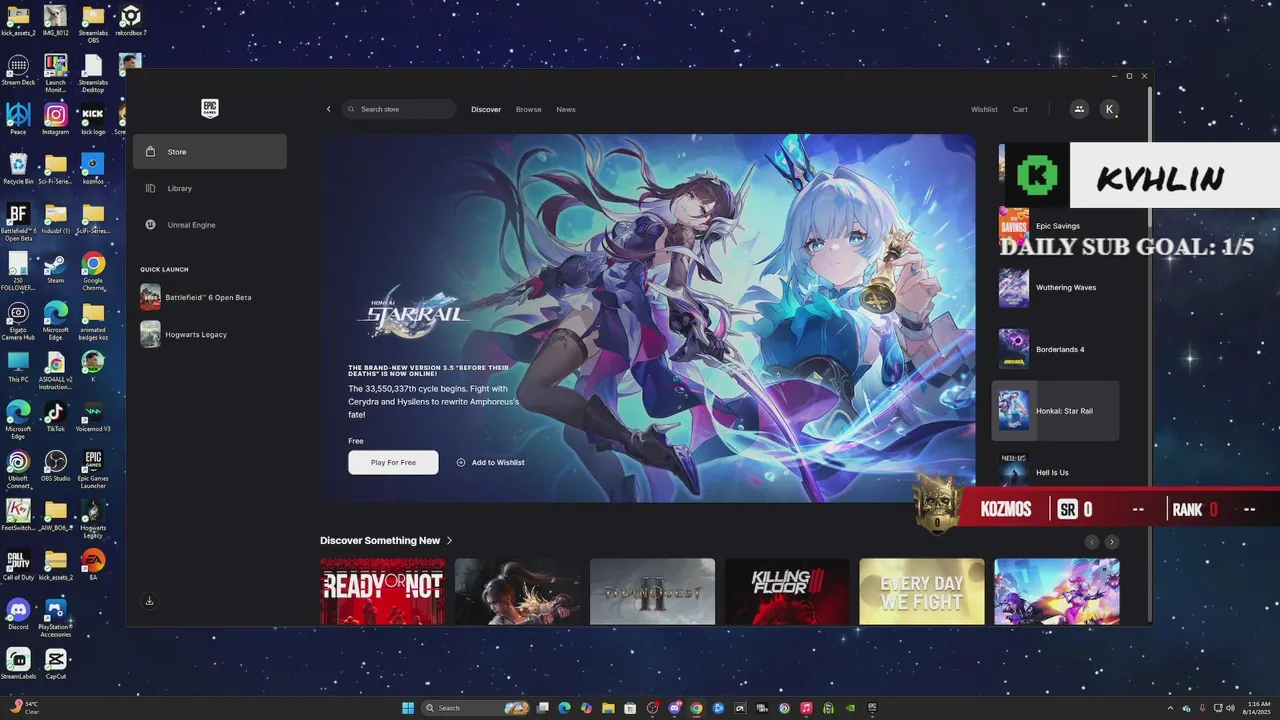
Task: Click the Honkai Star Rail hero banner
Action: pos(648,318)
